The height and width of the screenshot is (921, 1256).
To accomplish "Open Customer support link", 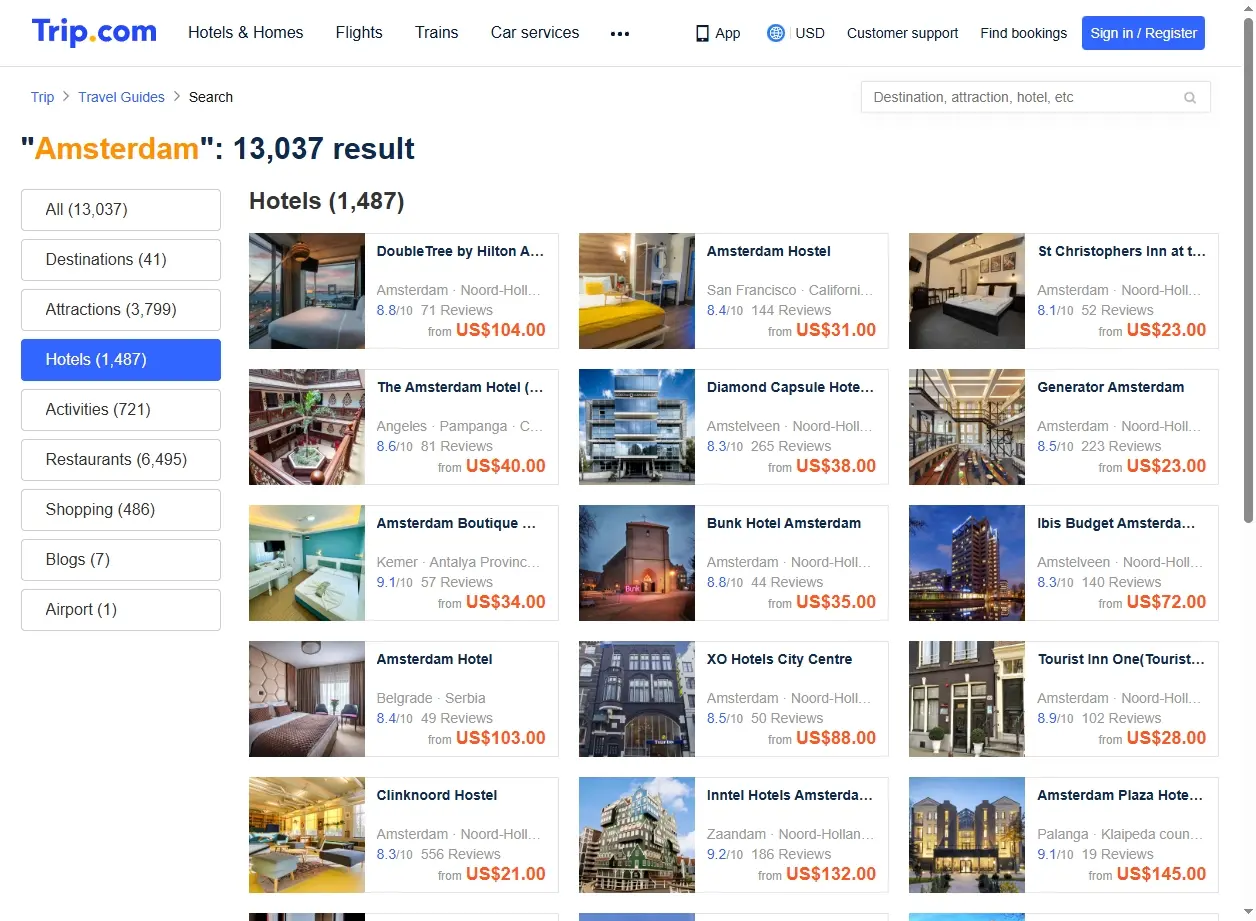I will (903, 33).
